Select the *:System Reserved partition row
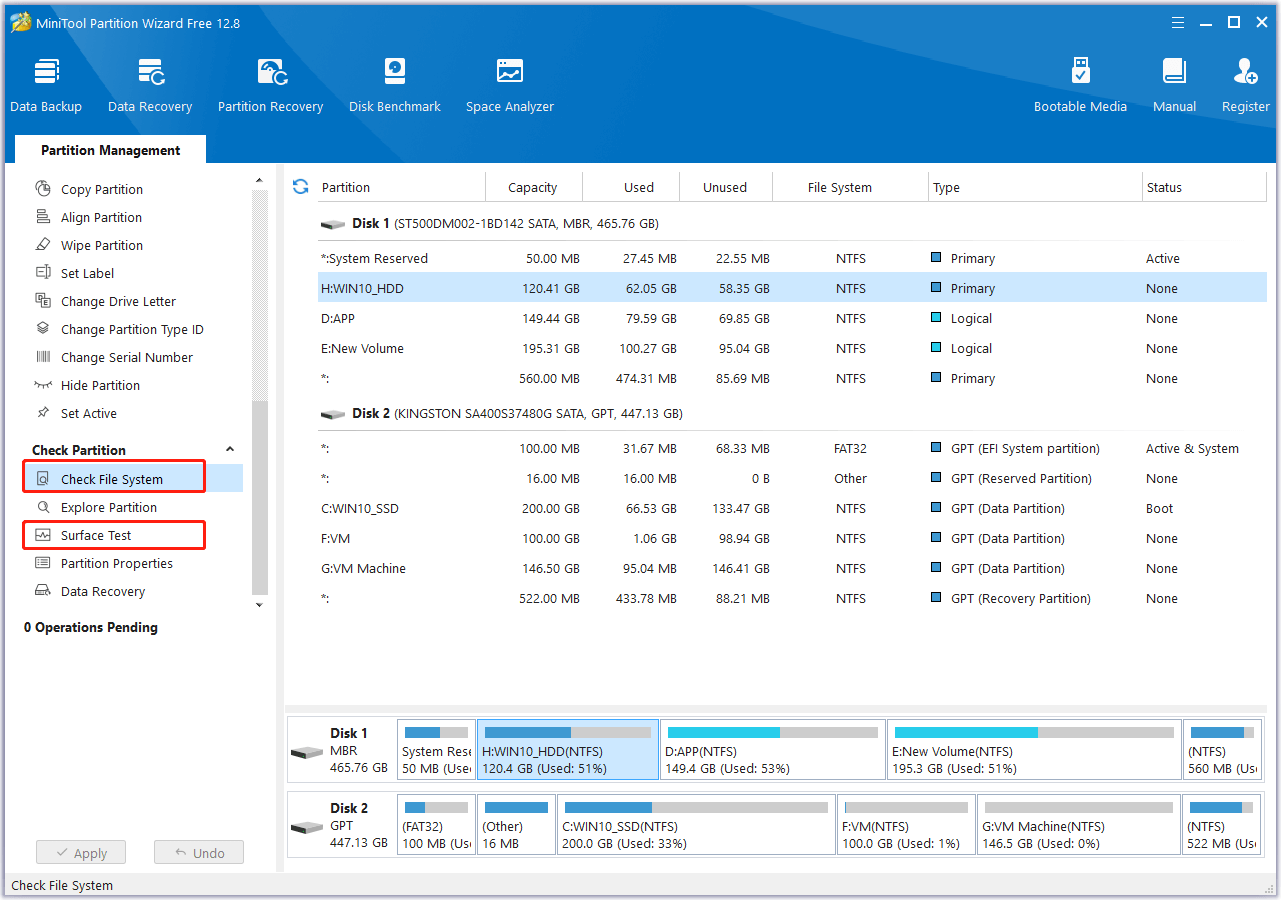The width and height of the screenshot is (1281, 900). coord(793,258)
